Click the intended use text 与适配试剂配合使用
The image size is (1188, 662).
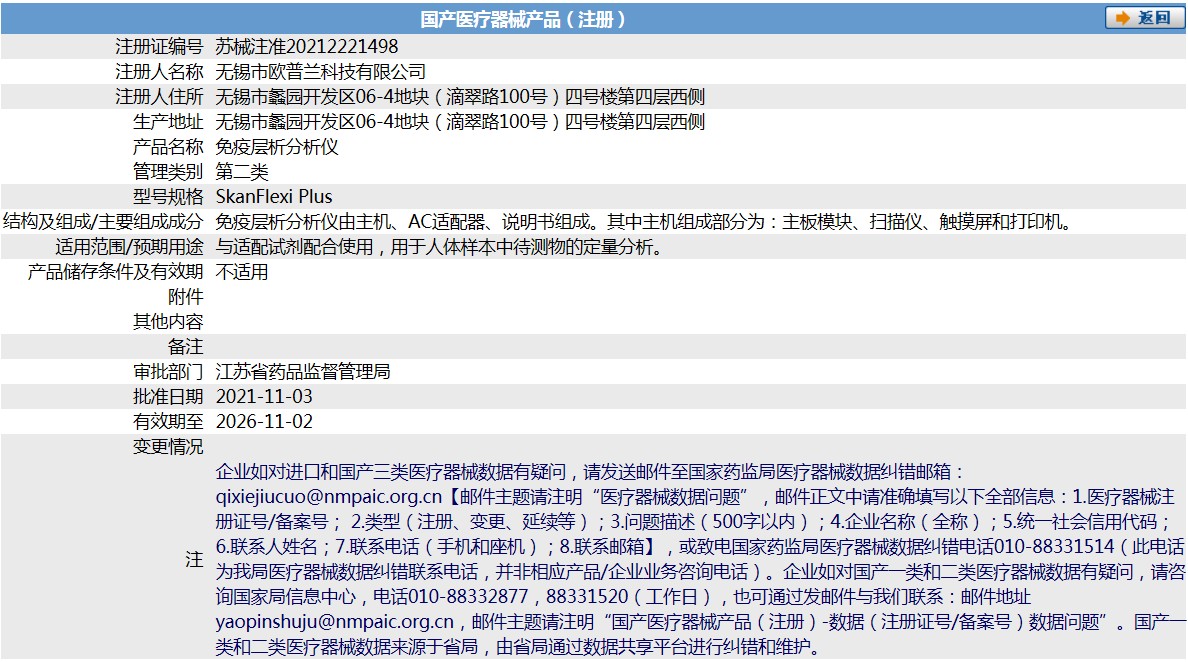(x=294, y=247)
